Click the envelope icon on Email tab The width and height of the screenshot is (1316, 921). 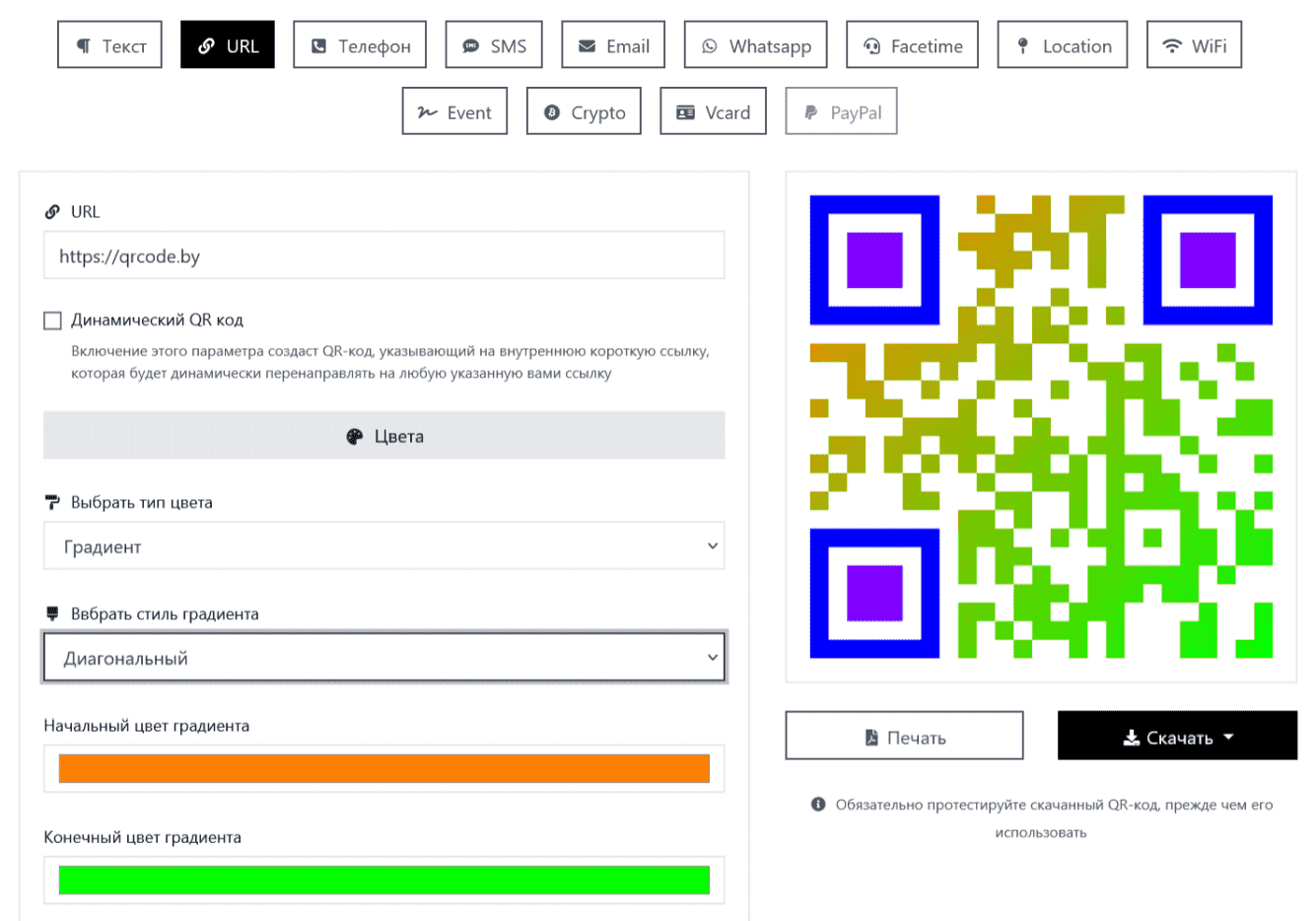pos(587,46)
